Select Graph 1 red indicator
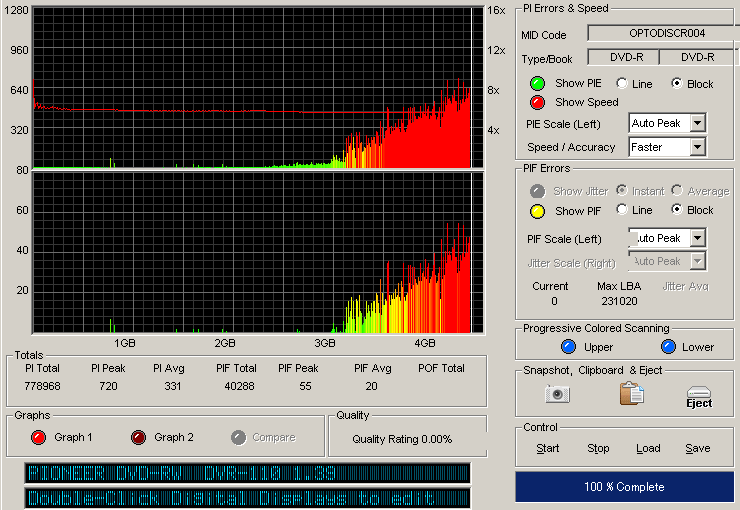This screenshot has width=740, height=510. pos(38,437)
